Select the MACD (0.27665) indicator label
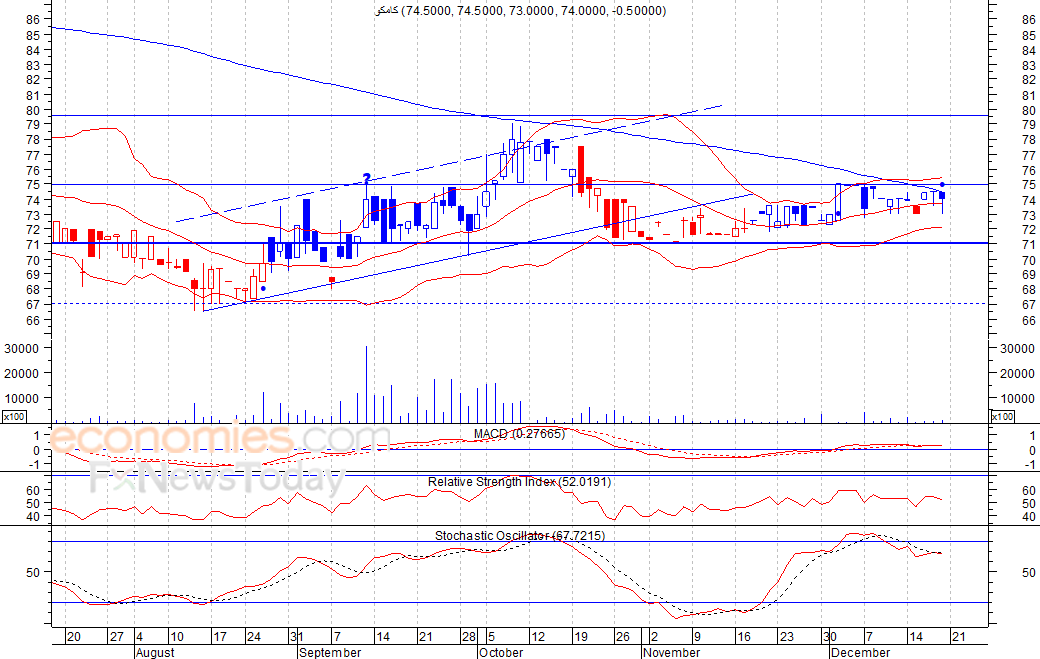1040x659 pixels. coord(519,434)
